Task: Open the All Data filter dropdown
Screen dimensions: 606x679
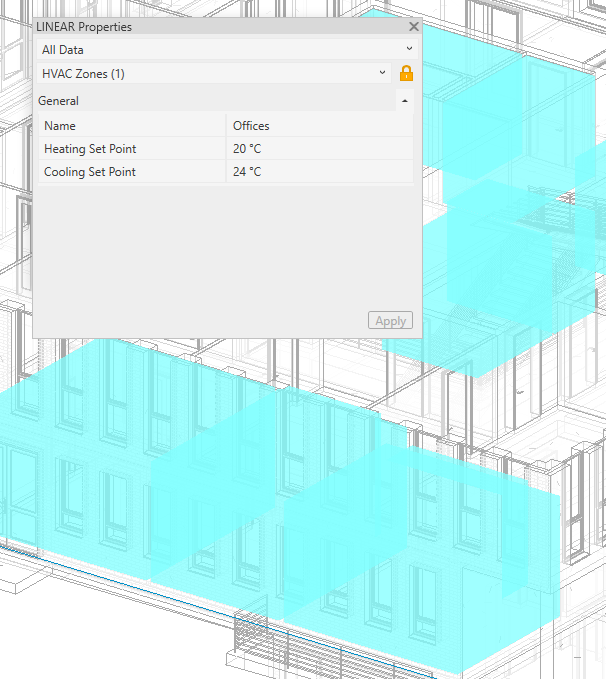Action: coord(227,50)
